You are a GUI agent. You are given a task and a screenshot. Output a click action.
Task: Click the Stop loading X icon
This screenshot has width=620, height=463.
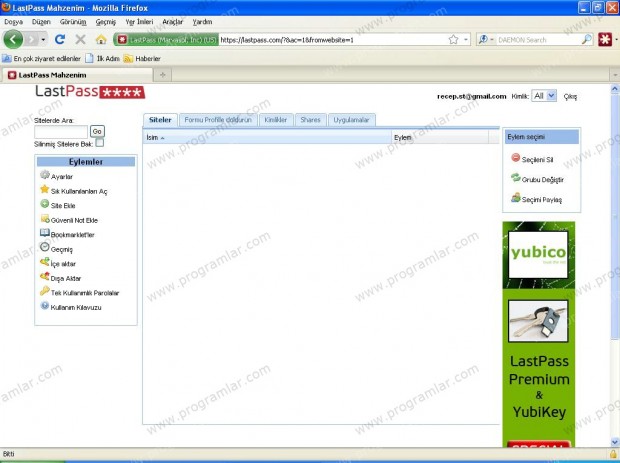pyautogui.click(x=80, y=39)
